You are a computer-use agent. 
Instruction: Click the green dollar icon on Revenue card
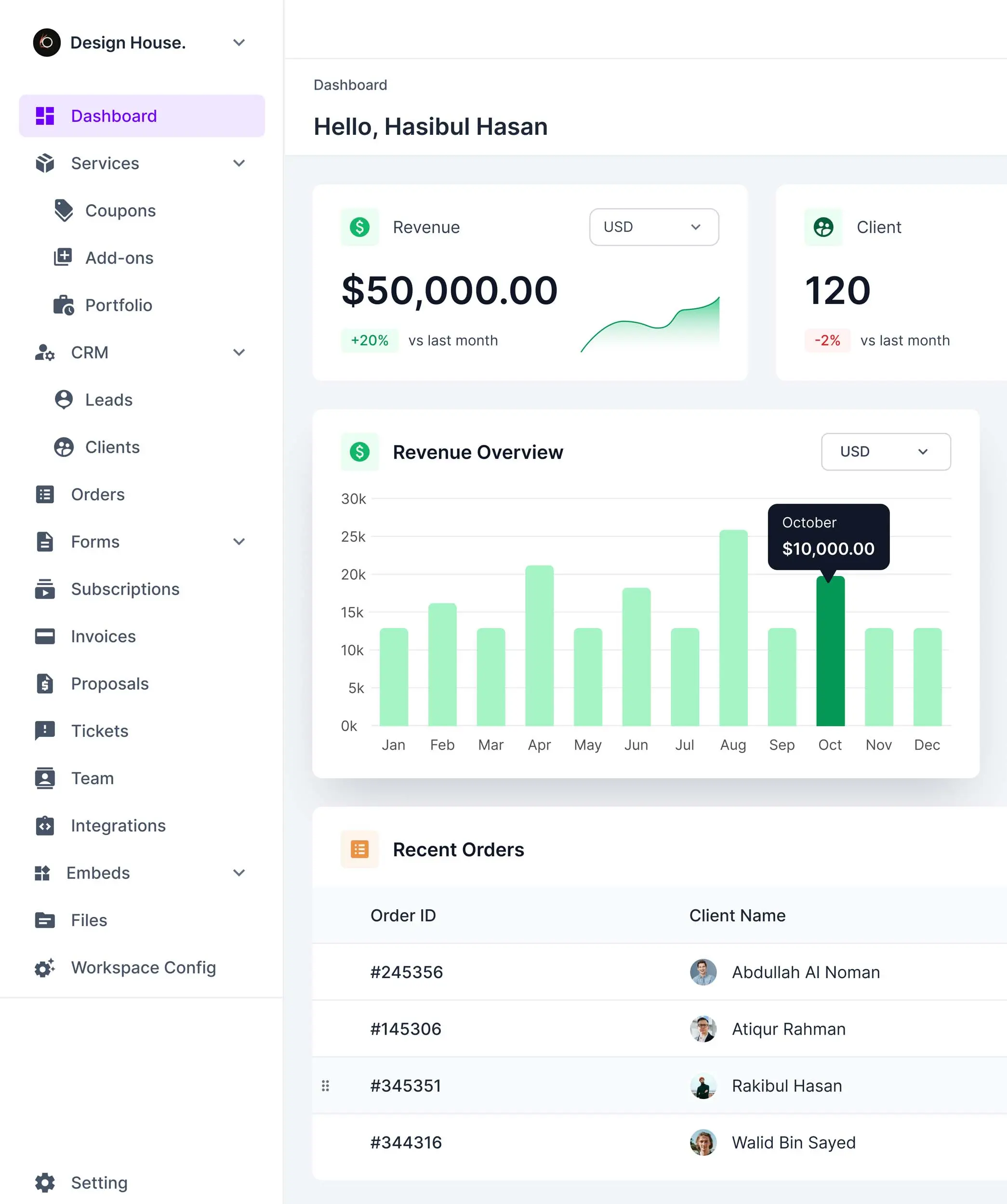tap(359, 227)
